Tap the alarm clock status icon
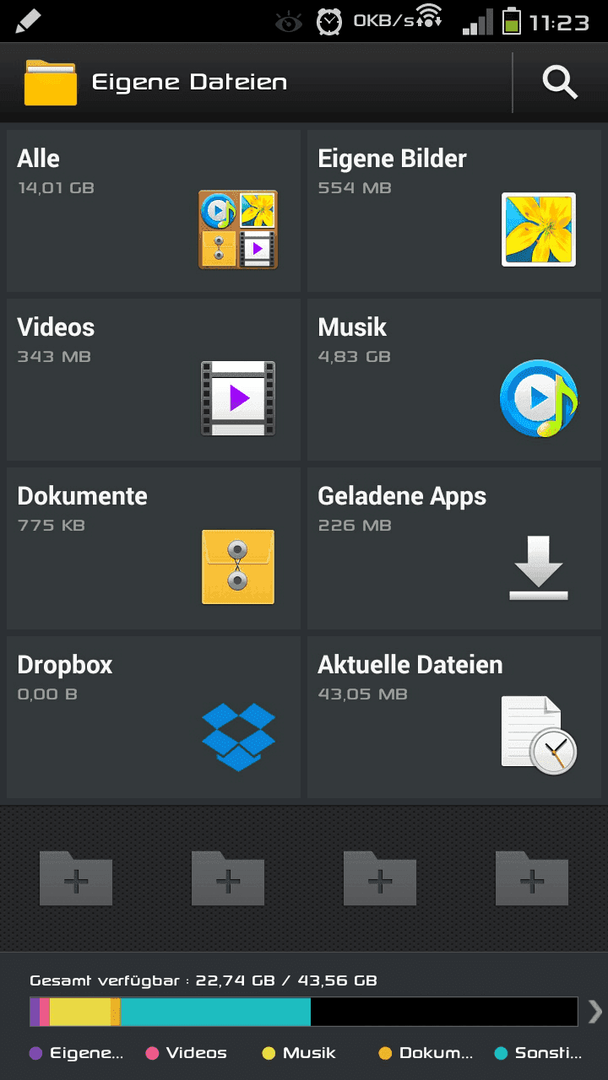 click(x=329, y=21)
